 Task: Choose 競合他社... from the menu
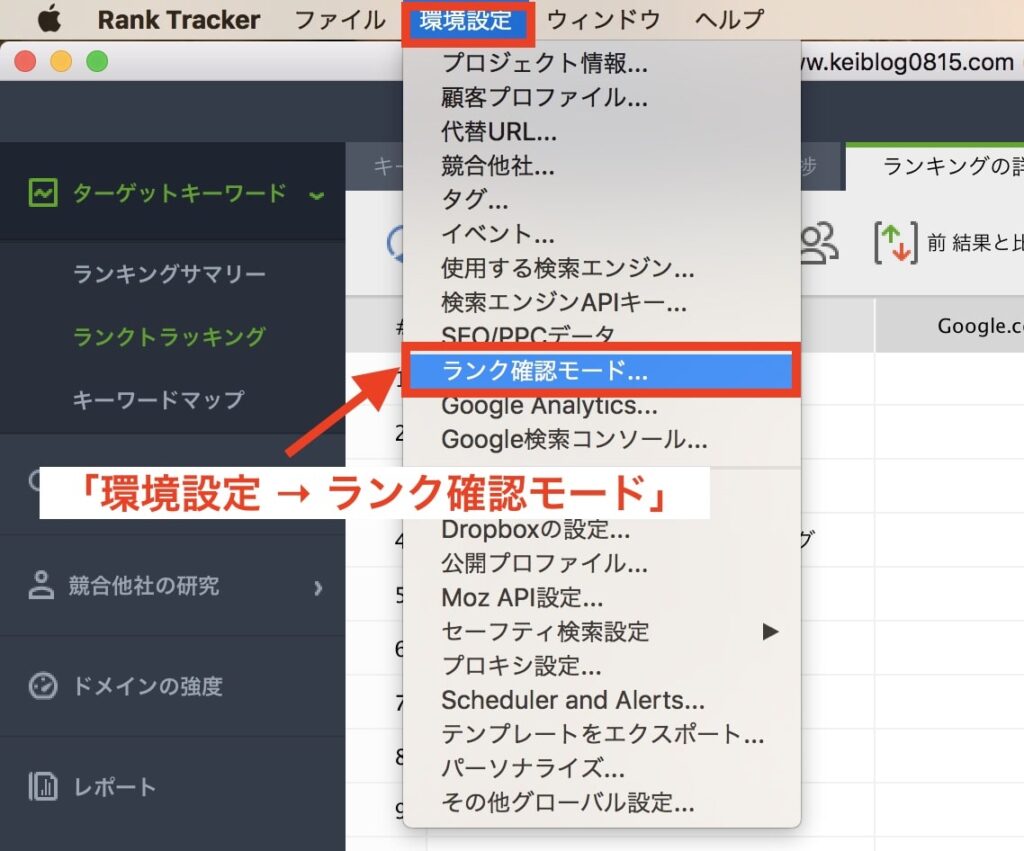pyautogui.click(x=498, y=166)
